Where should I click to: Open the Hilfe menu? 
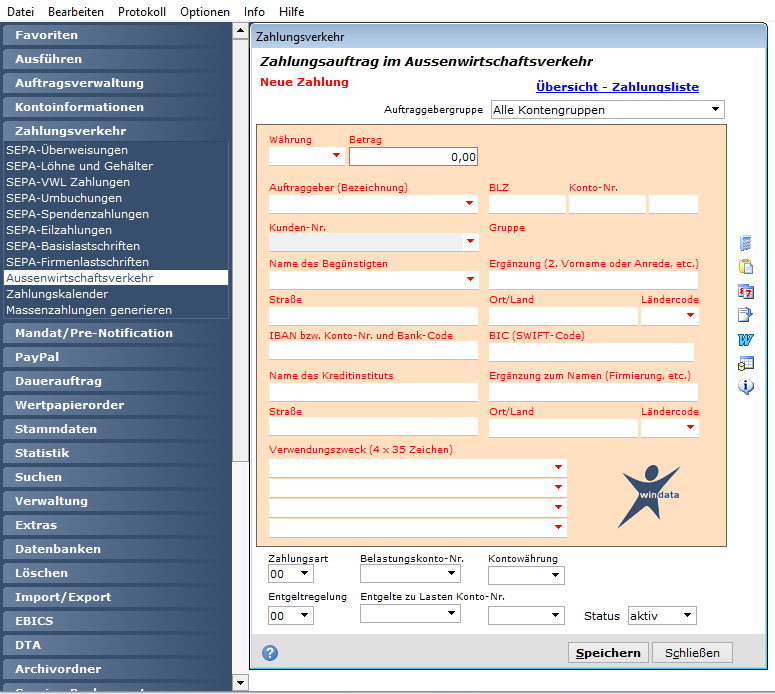292,11
